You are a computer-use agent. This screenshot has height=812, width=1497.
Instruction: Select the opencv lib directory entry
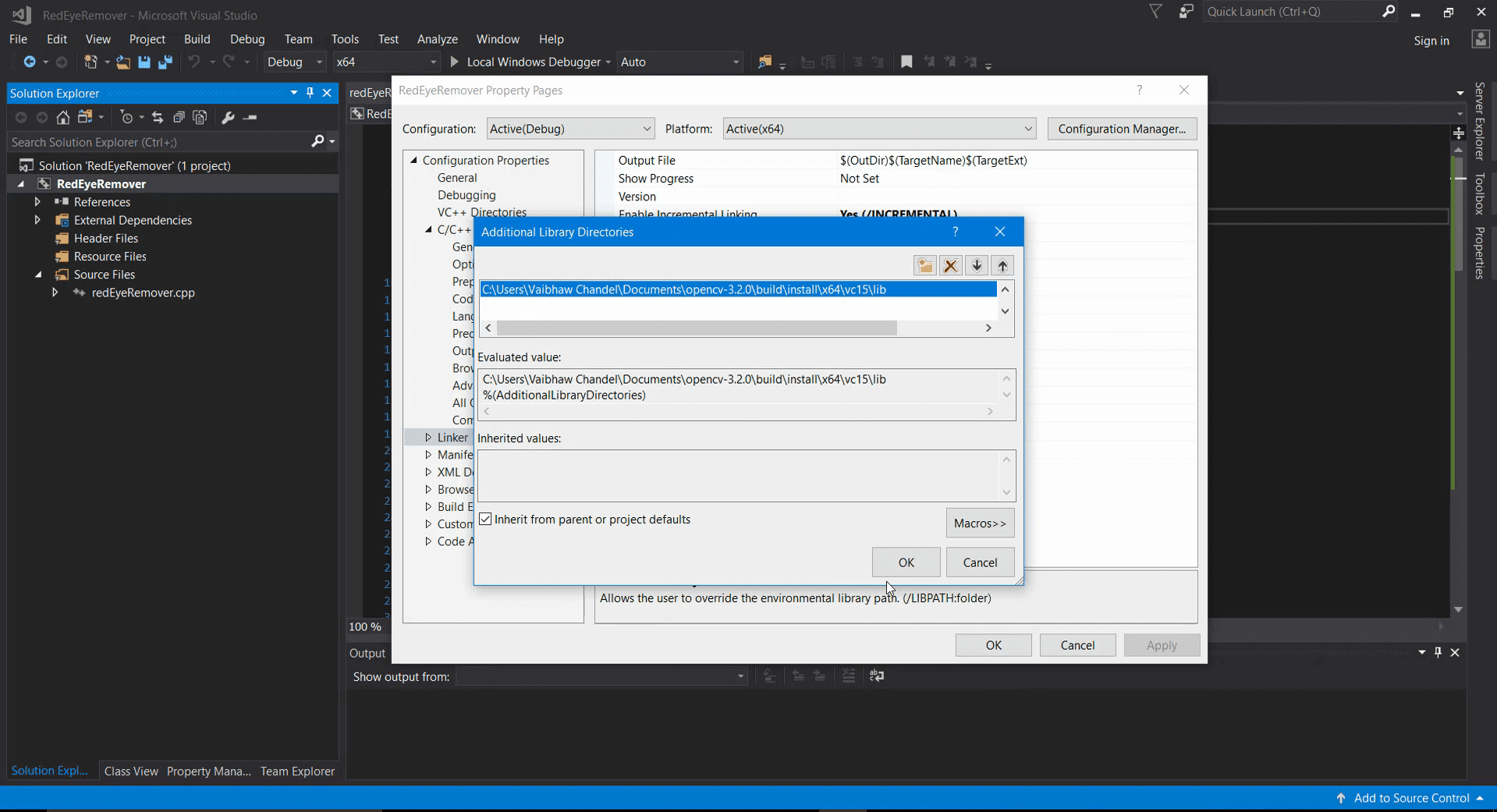(738, 289)
